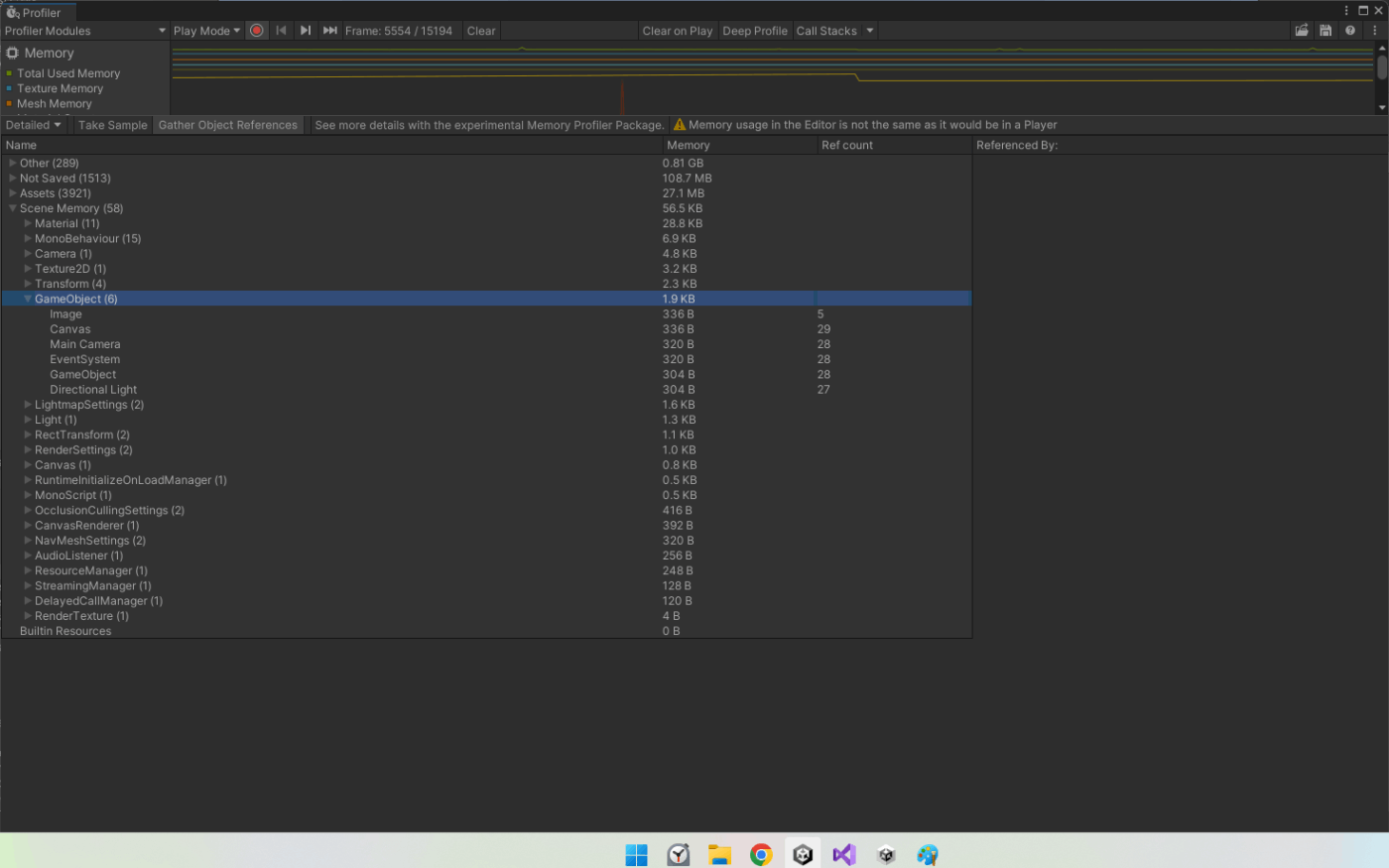The height and width of the screenshot is (868, 1389).
Task: Sort by Ref count column header
Action: pos(894,145)
